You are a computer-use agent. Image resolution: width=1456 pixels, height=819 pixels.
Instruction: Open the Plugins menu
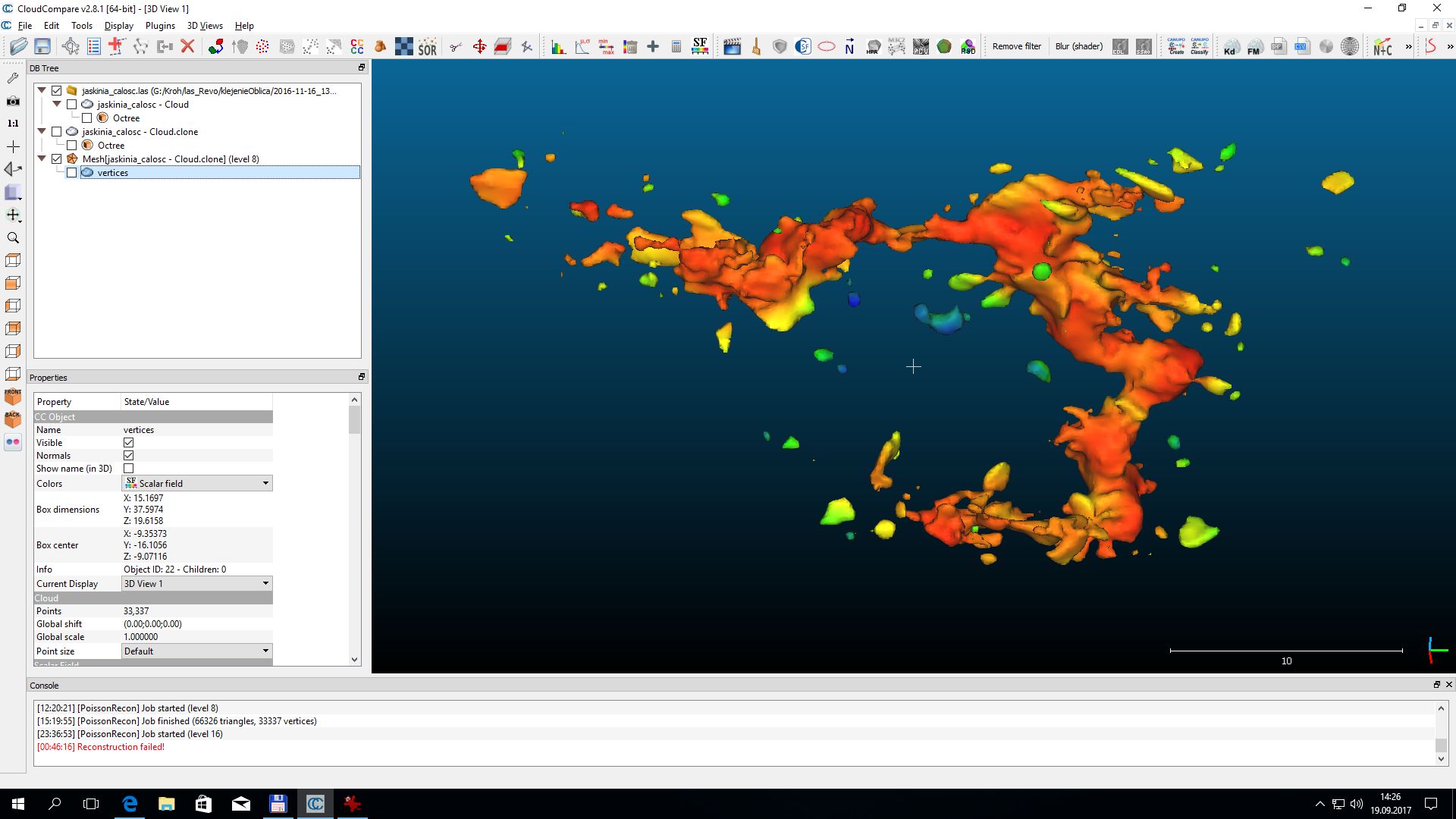click(x=160, y=26)
